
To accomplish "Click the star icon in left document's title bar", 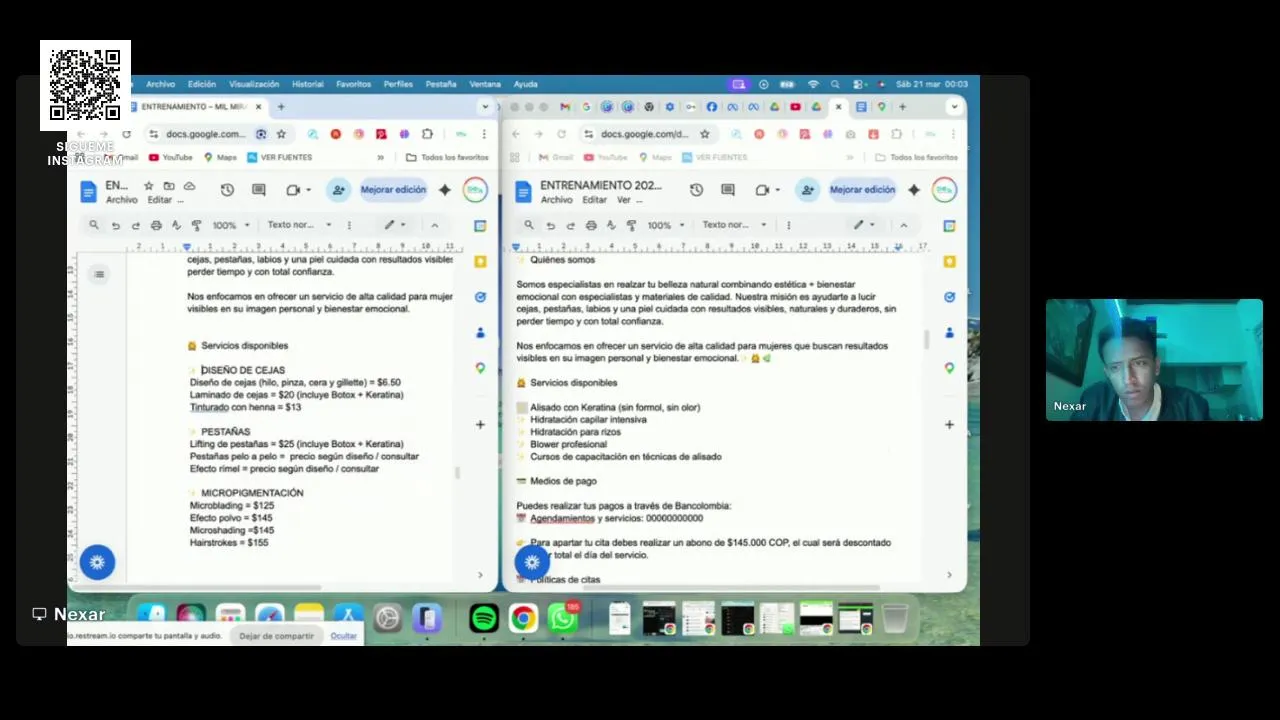I will (149, 186).
